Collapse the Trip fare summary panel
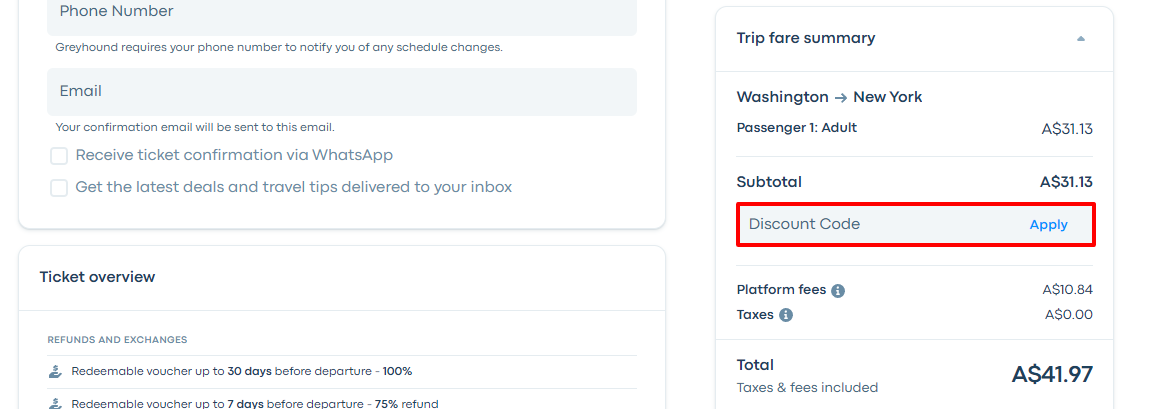This screenshot has width=1163, height=409. (1080, 39)
